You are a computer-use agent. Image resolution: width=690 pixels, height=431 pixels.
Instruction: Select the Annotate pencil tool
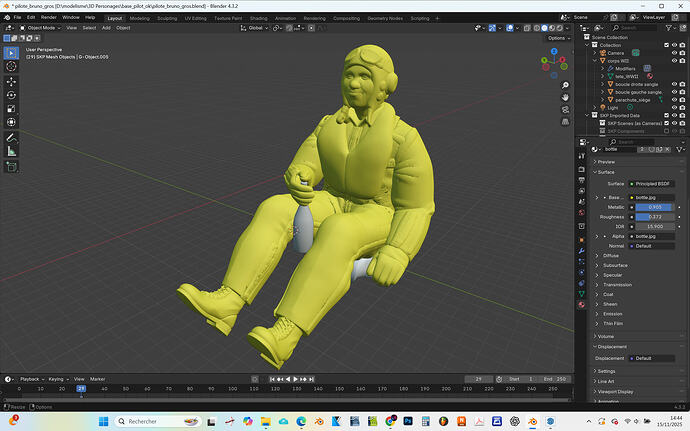tap(11, 137)
